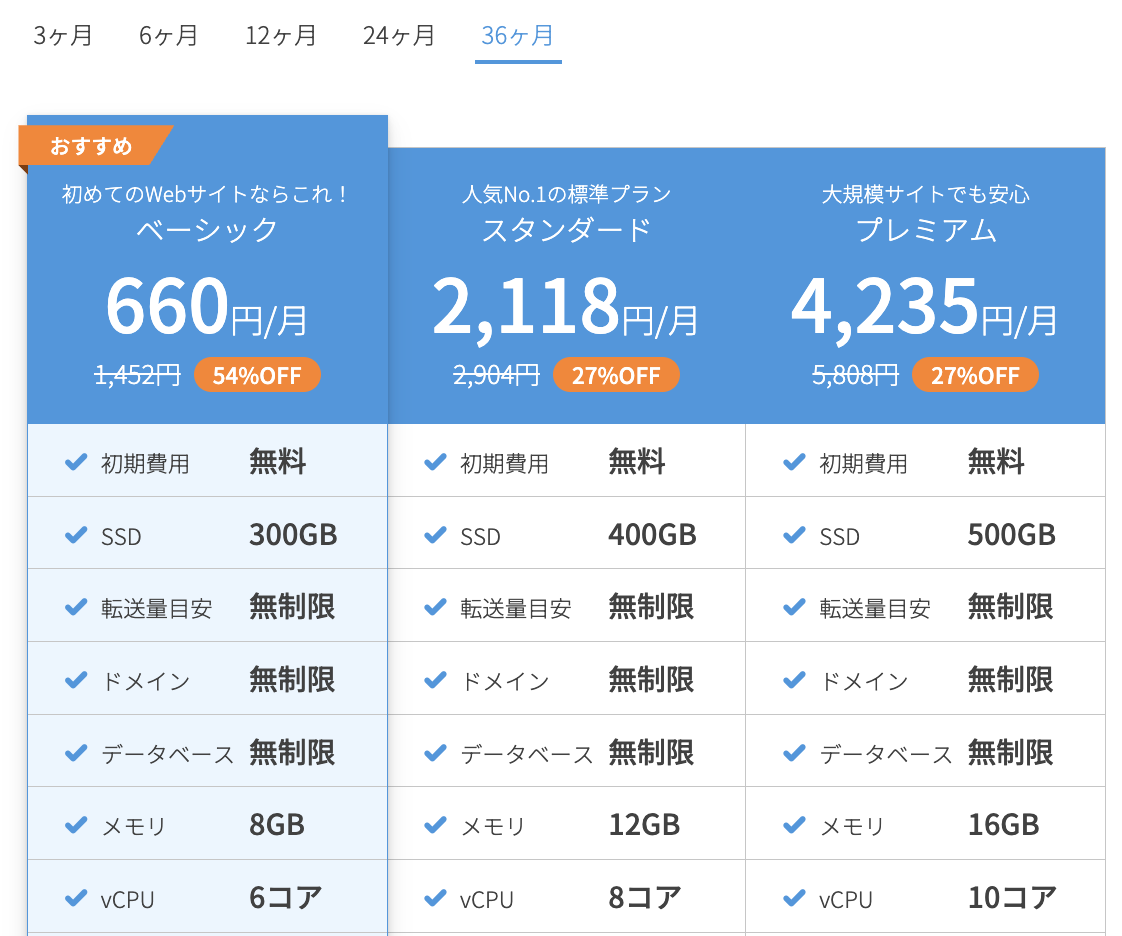Click Premium plan ドメイン checkmark icon
The image size is (1122, 936).
pyautogui.click(x=794, y=680)
